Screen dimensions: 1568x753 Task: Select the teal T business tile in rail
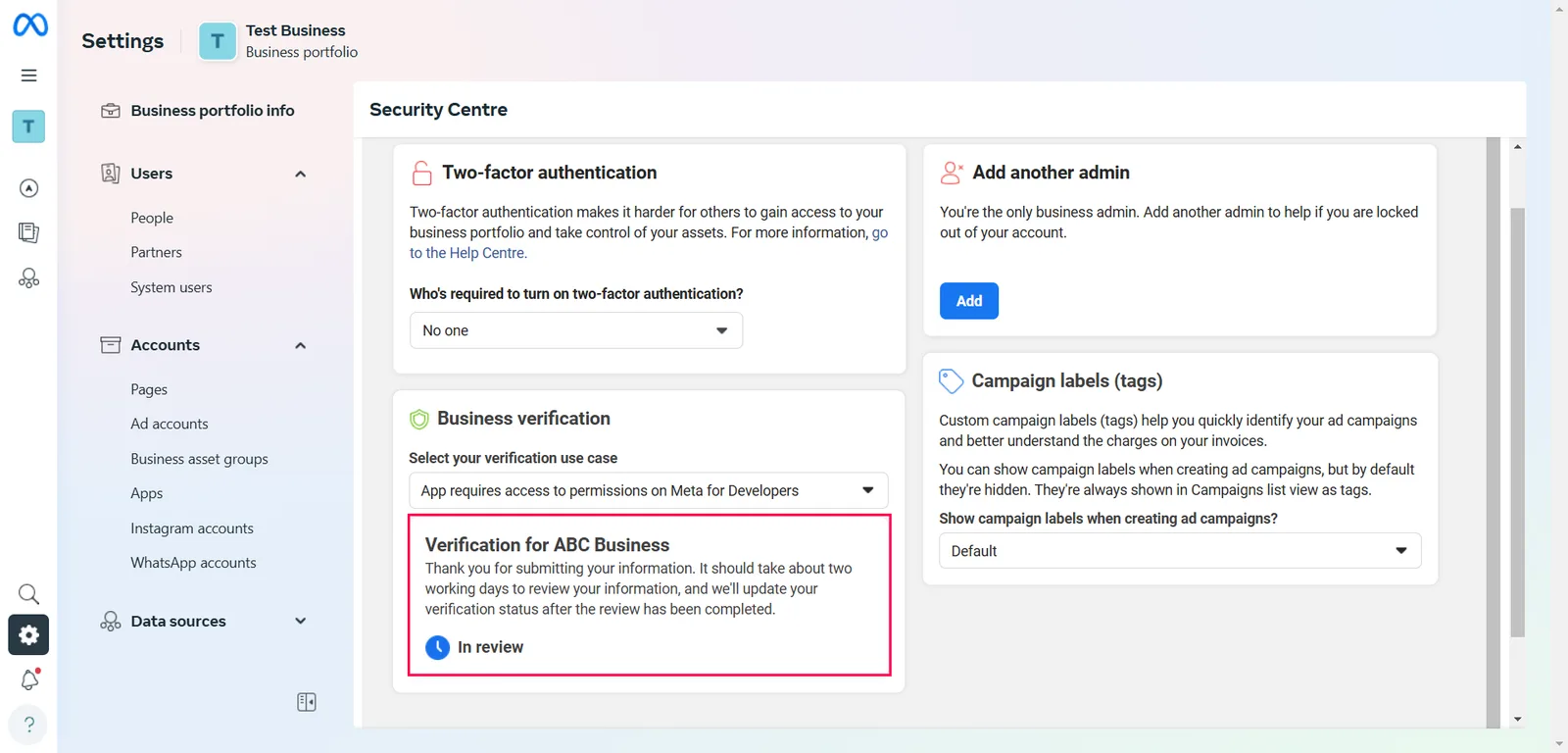coord(28,126)
